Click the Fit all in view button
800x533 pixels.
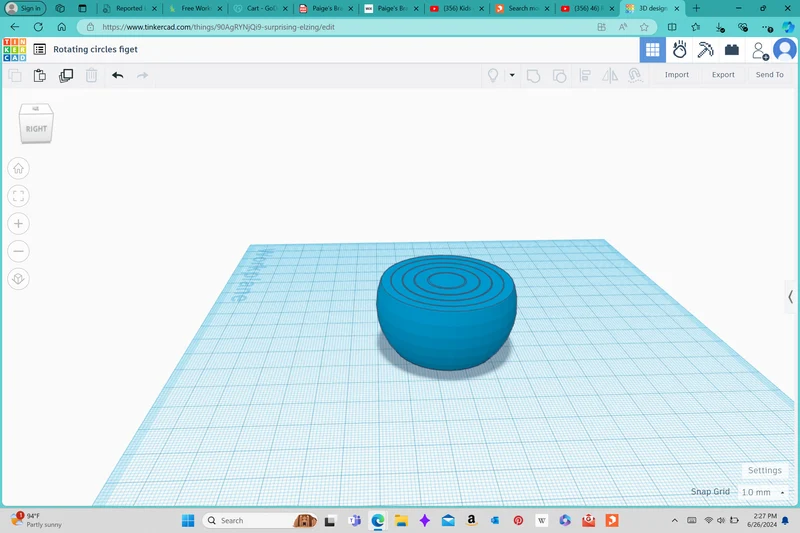pos(18,196)
